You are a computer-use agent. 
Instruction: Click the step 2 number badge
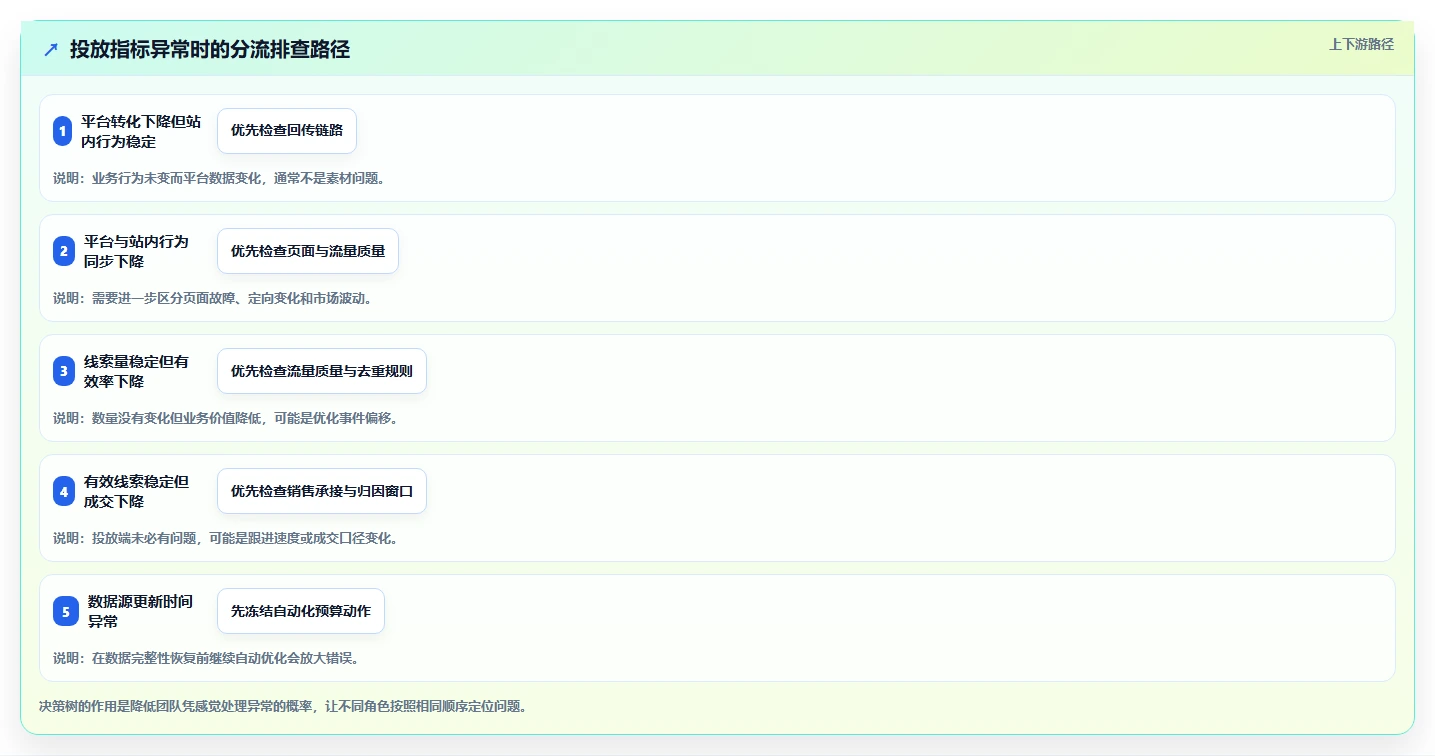pos(64,251)
